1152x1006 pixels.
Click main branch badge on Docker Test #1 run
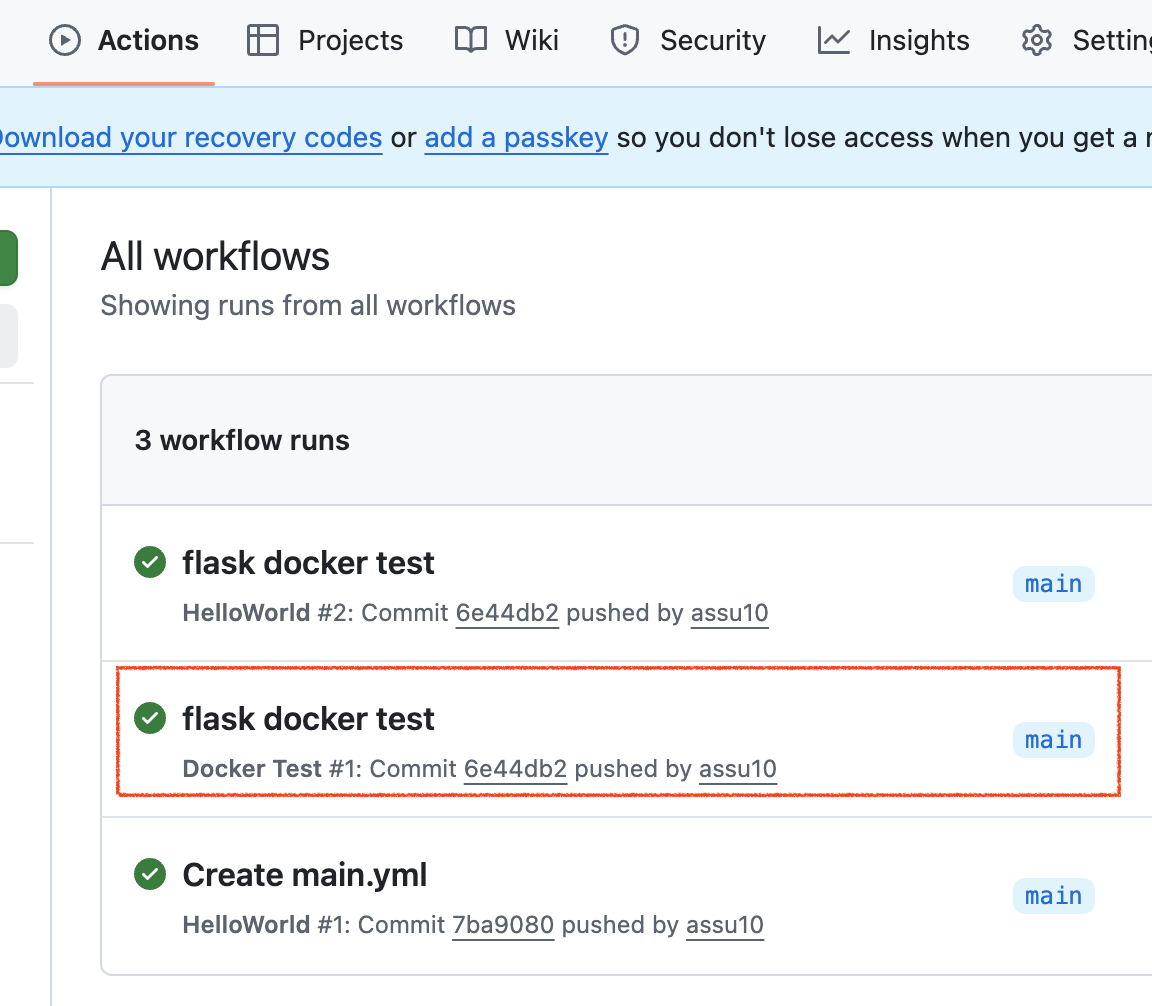(x=1053, y=740)
